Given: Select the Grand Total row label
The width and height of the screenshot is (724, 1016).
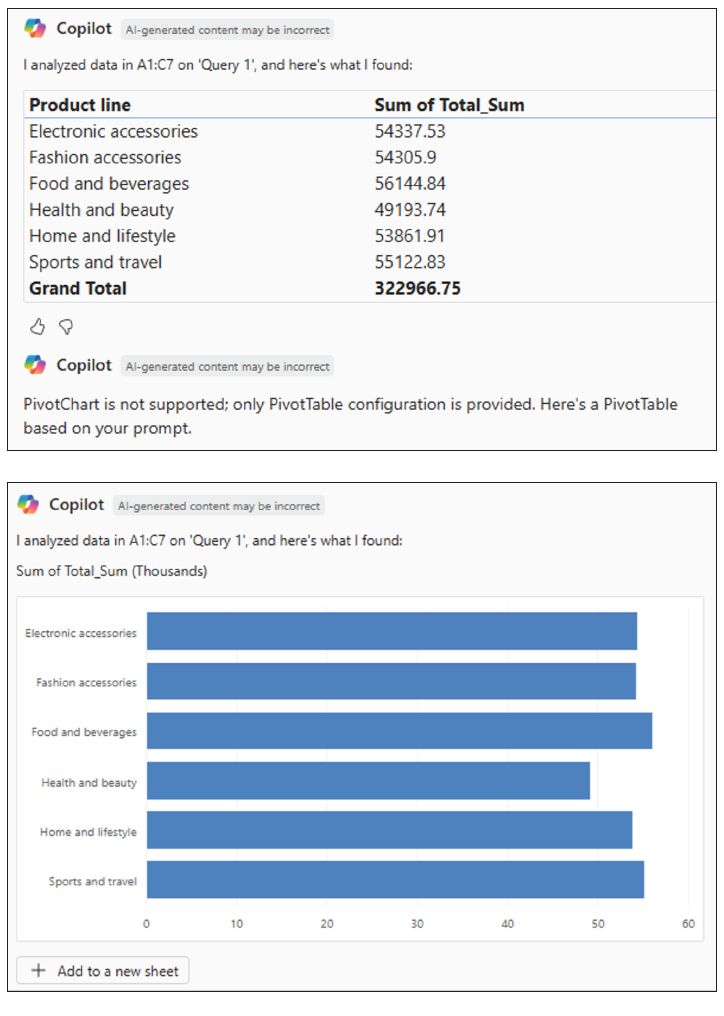Looking at the screenshot, I should click(78, 288).
